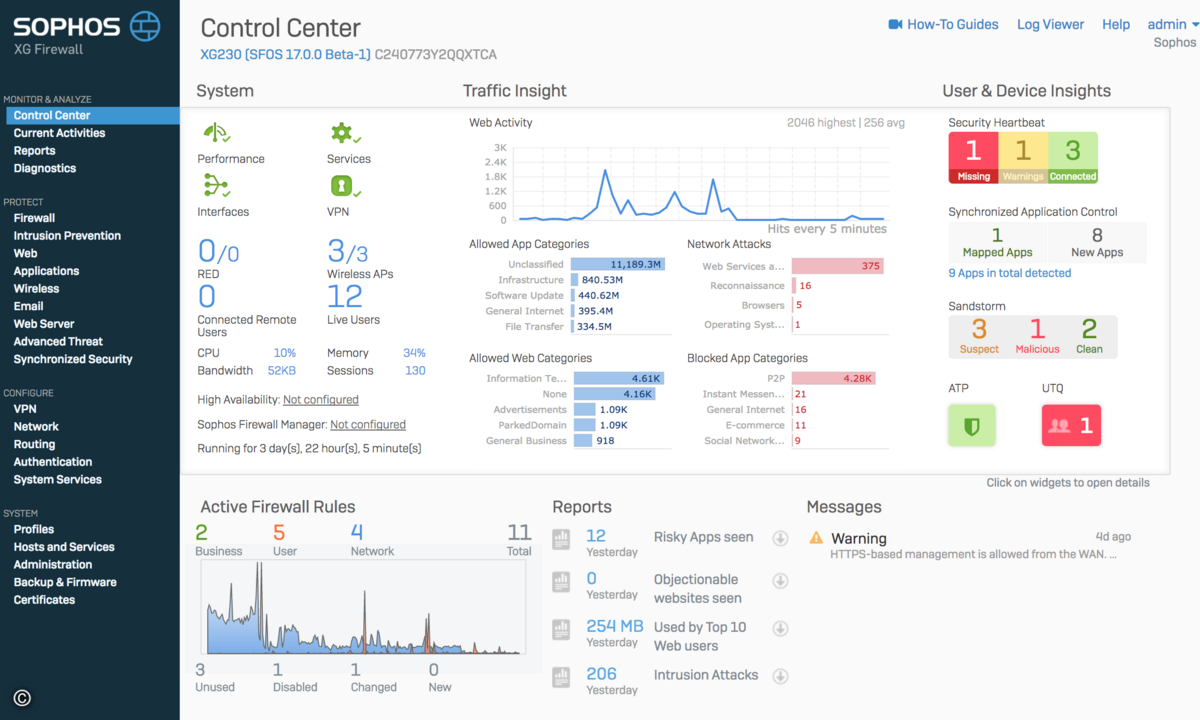Open Web Server in sidebar
1200x720 pixels.
click(x=44, y=324)
